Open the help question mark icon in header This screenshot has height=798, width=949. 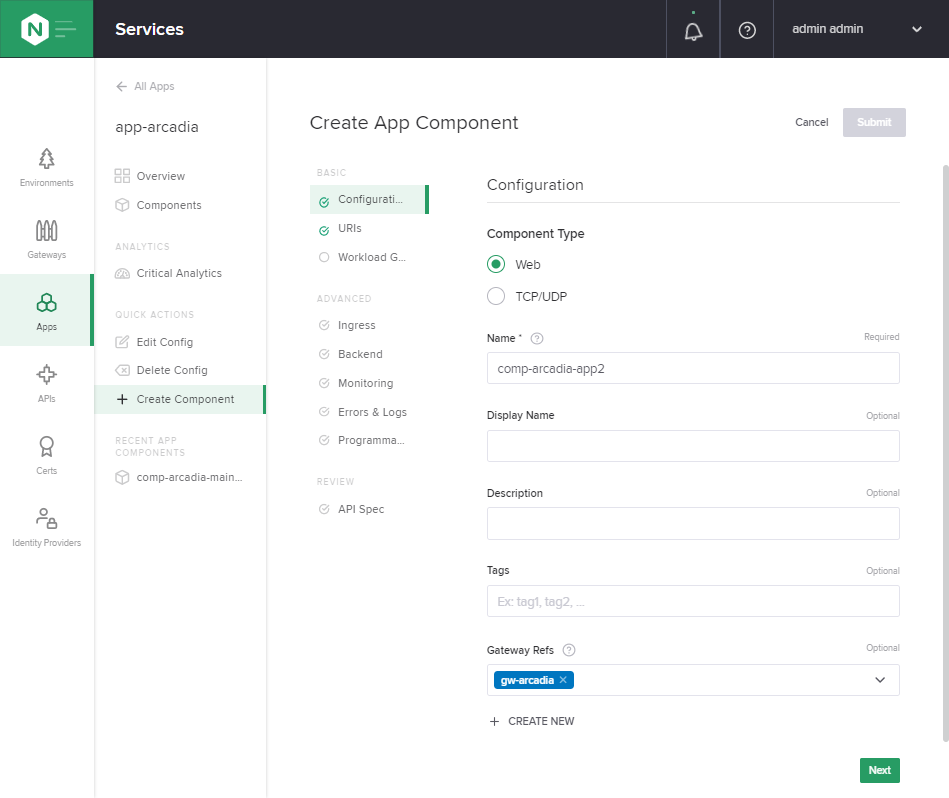pos(747,30)
